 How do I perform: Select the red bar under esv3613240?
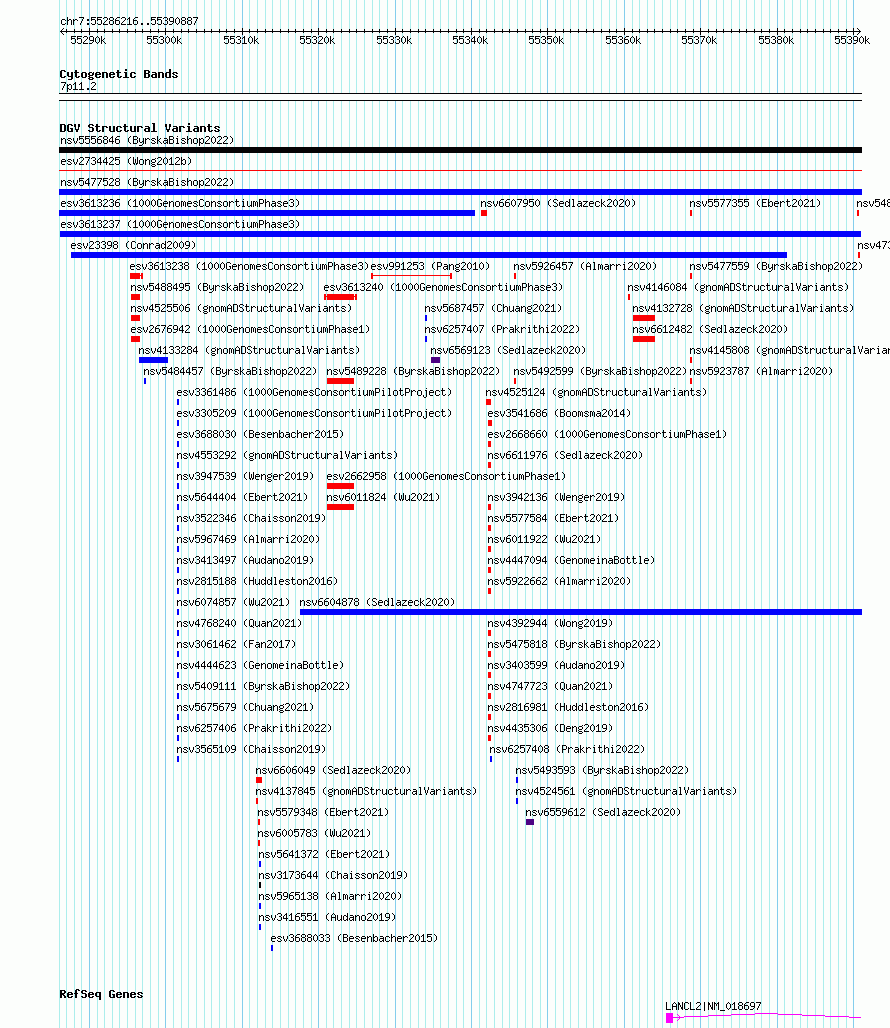340,297
